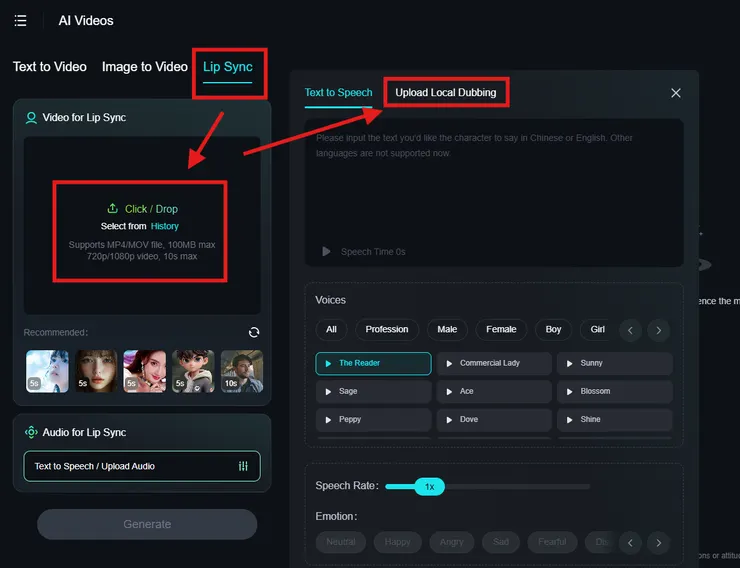
Task: Filter voices by Female
Action: tap(501, 329)
